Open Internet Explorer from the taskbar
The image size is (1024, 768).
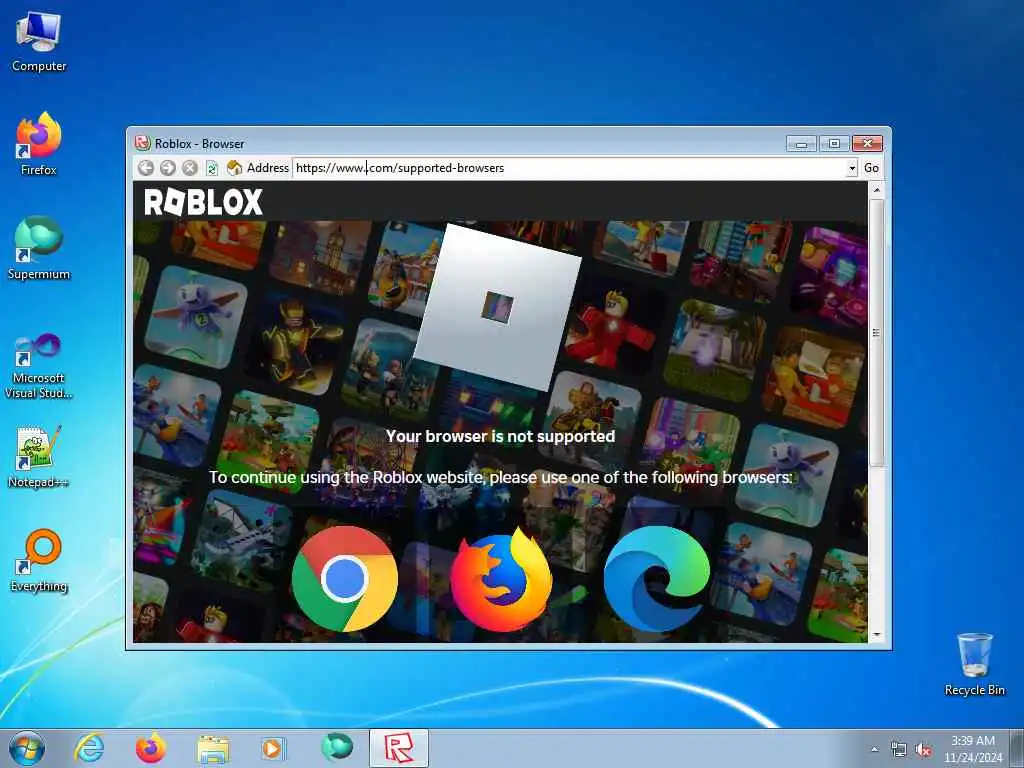coord(89,748)
